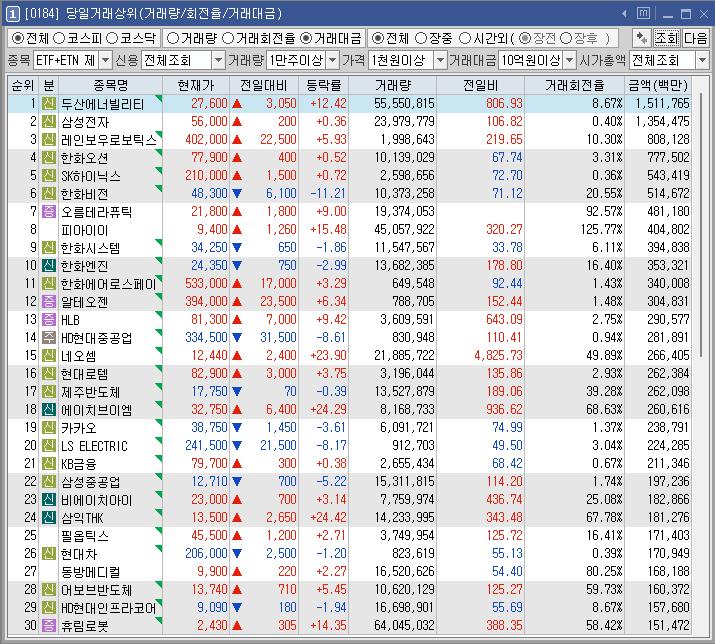Sort by 등락률 column header

pyautogui.click(x=323, y=85)
